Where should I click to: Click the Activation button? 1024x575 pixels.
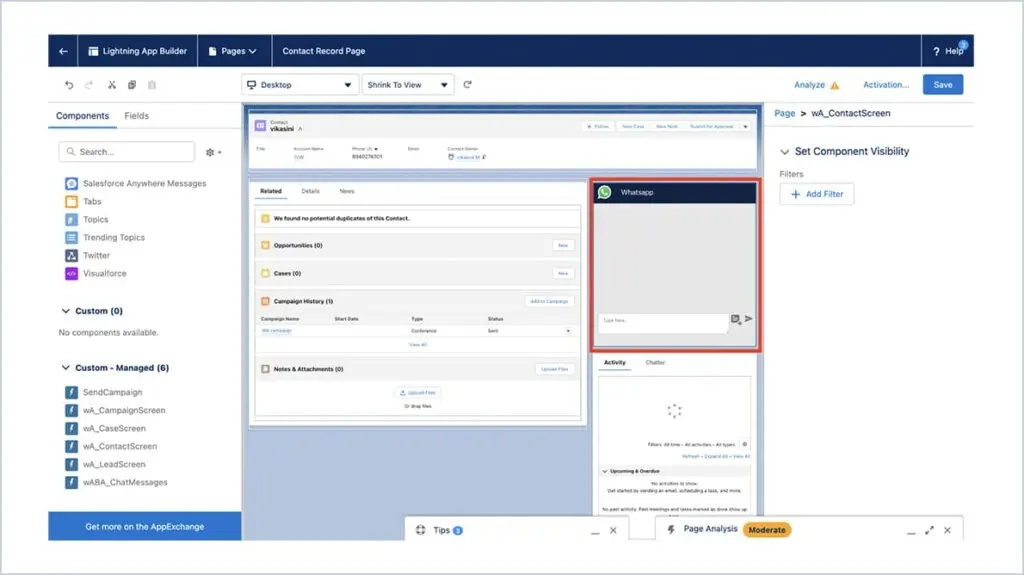click(x=886, y=85)
